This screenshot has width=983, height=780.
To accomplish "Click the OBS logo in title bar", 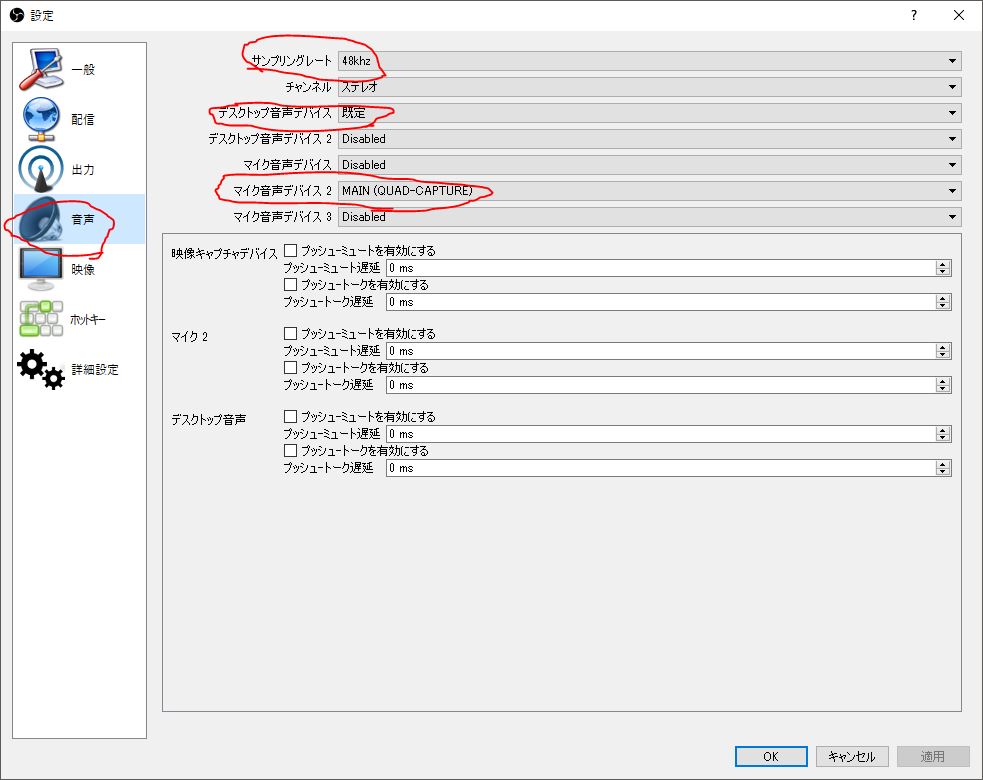I will (17, 15).
